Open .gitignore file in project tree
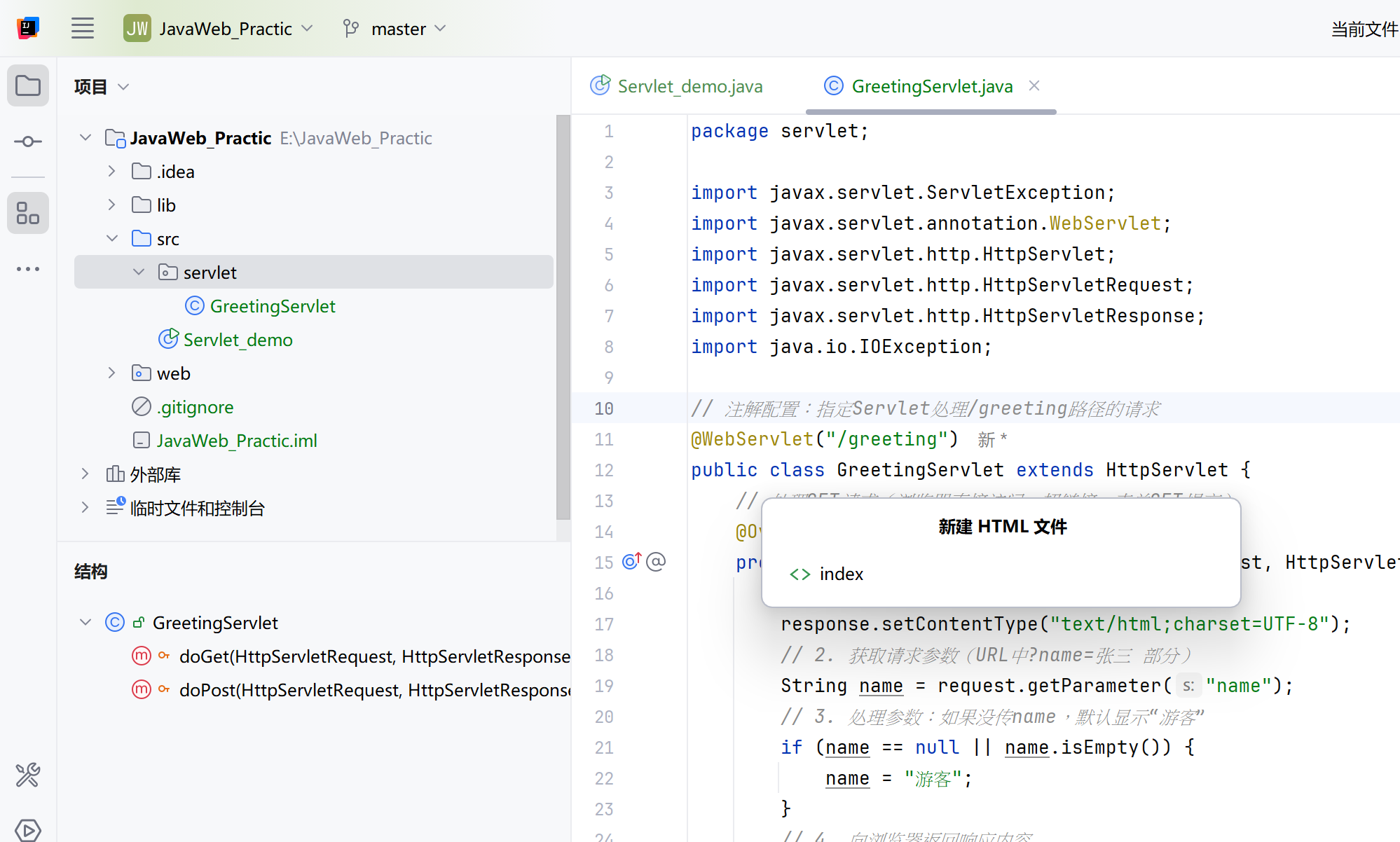 coord(195,407)
